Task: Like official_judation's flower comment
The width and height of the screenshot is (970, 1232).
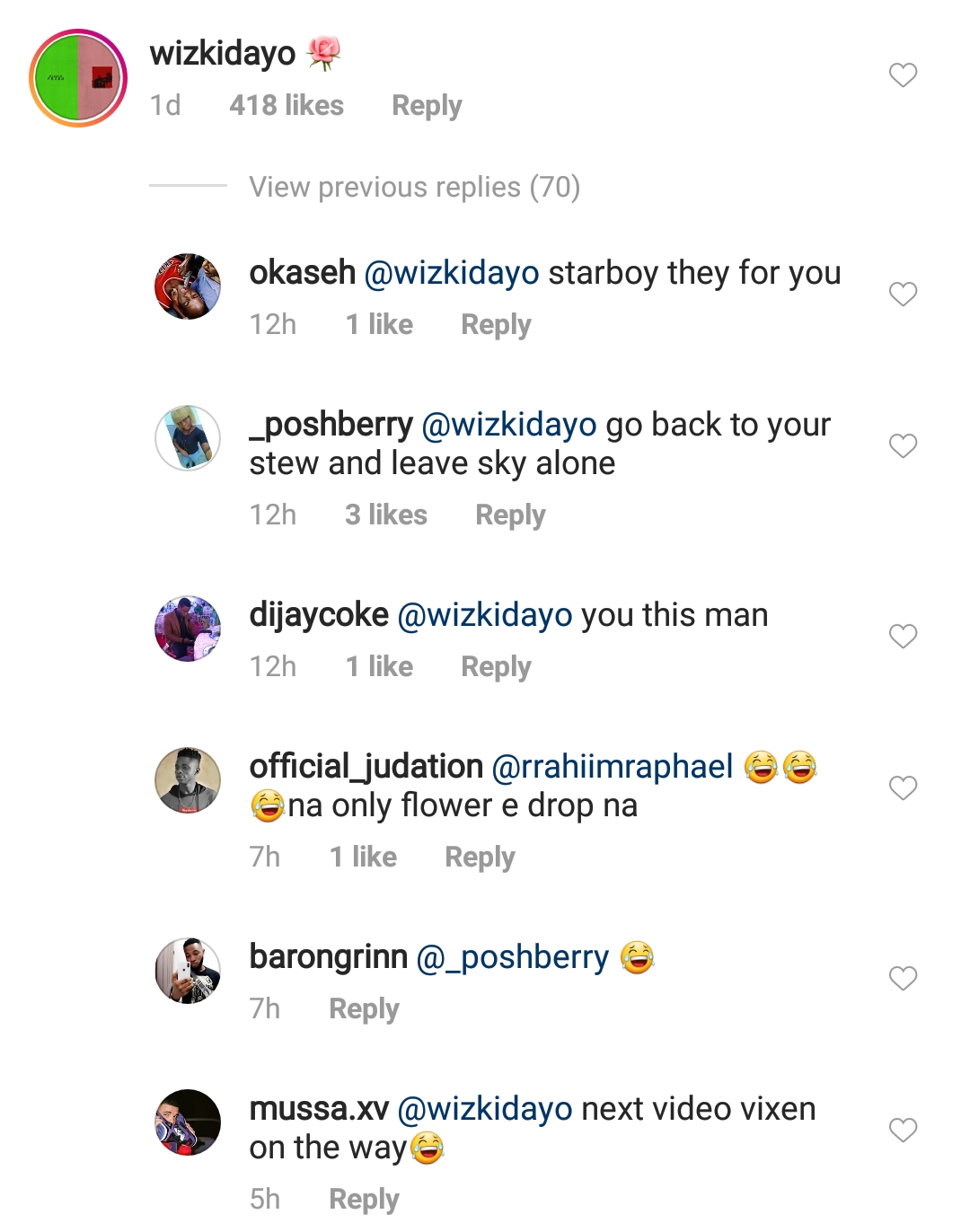Action: pos(903,788)
